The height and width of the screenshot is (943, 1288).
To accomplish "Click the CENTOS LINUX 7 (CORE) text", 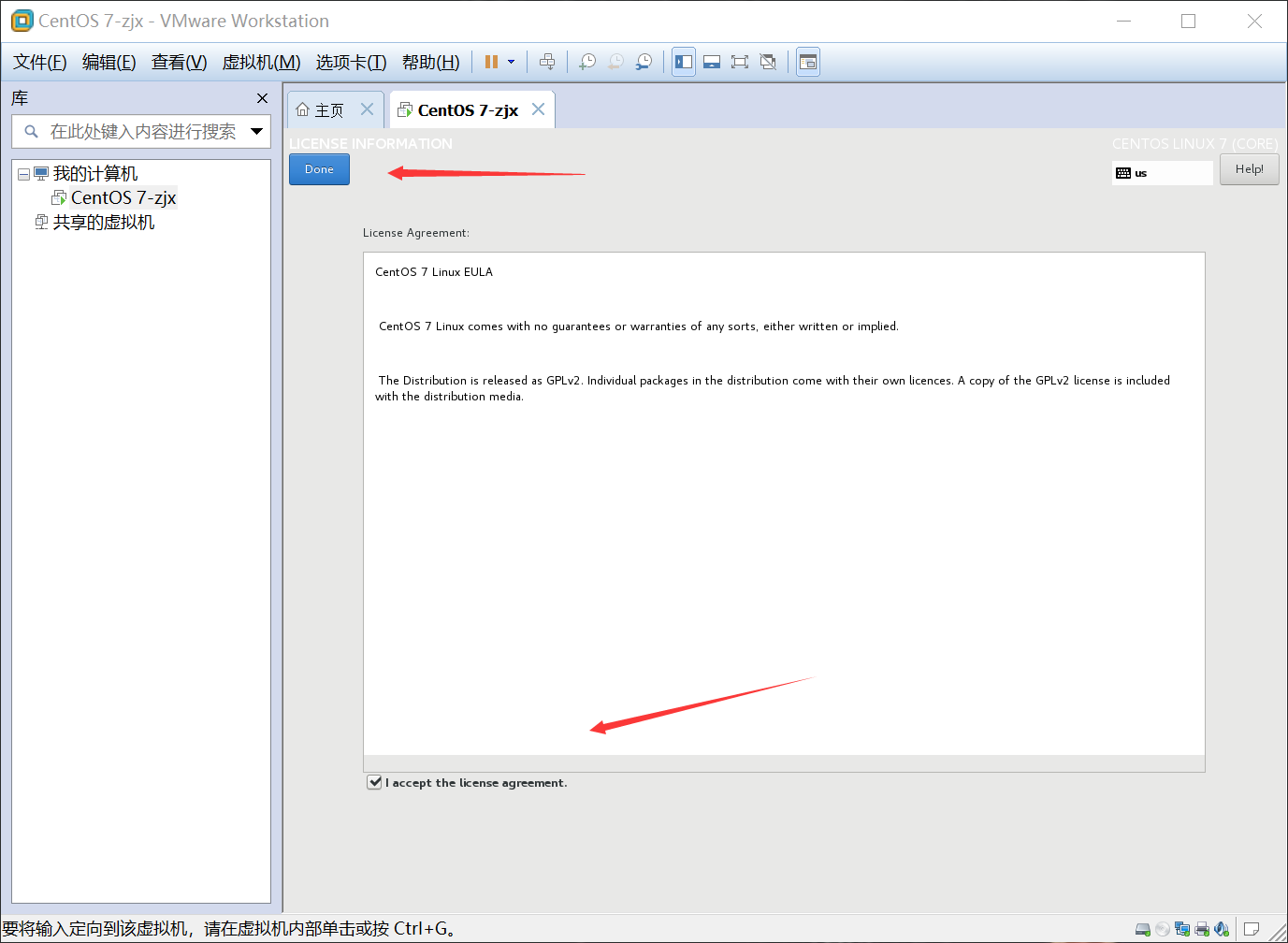I will (1194, 143).
